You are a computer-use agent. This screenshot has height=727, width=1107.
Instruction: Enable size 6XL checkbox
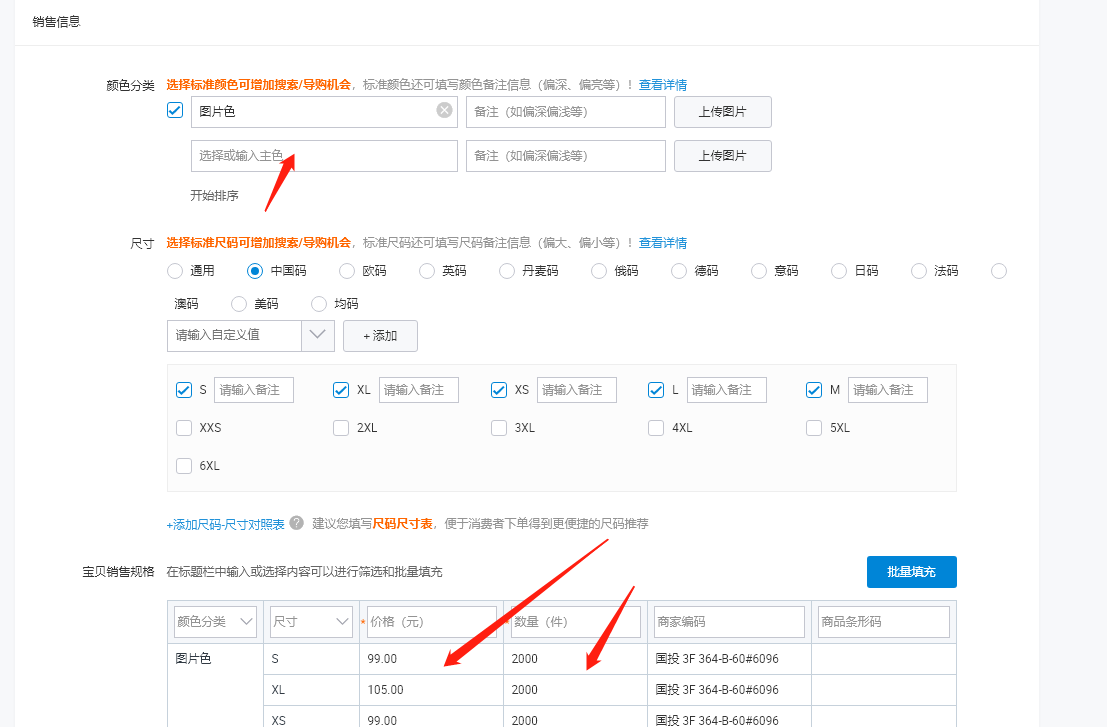coord(184,466)
